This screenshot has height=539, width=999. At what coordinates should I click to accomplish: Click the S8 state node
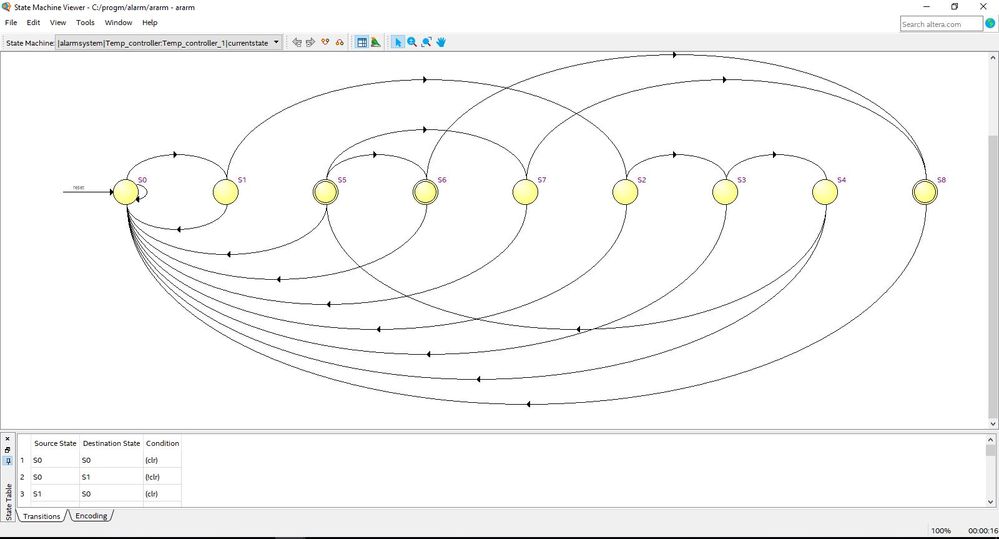click(924, 192)
